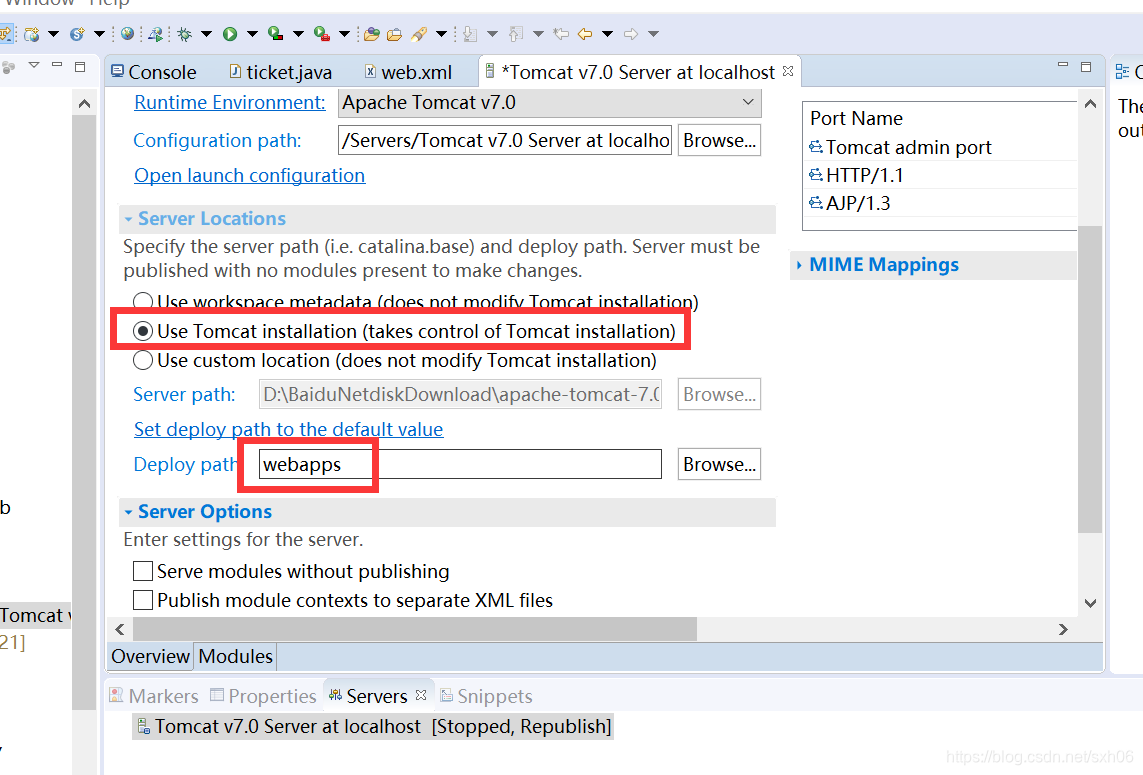The width and height of the screenshot is (1143, 775).
Task: Click the editor vertical scroll up arrow
Action: tap(1091, 104)
